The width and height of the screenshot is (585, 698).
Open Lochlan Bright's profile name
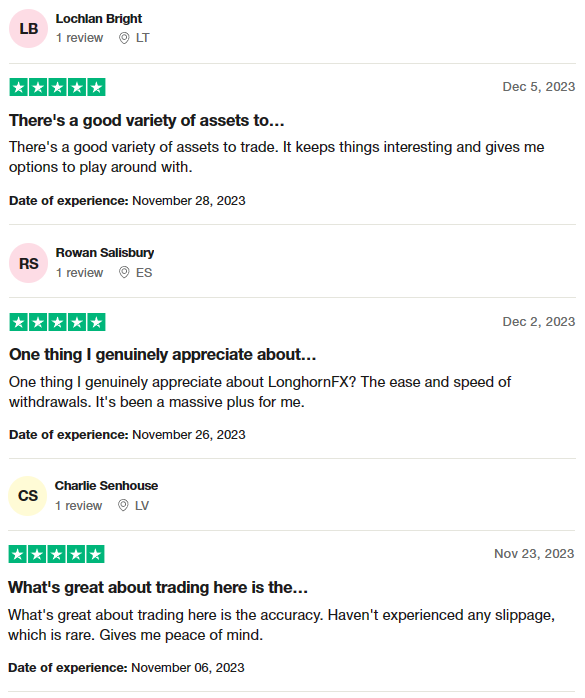[99, 19]
